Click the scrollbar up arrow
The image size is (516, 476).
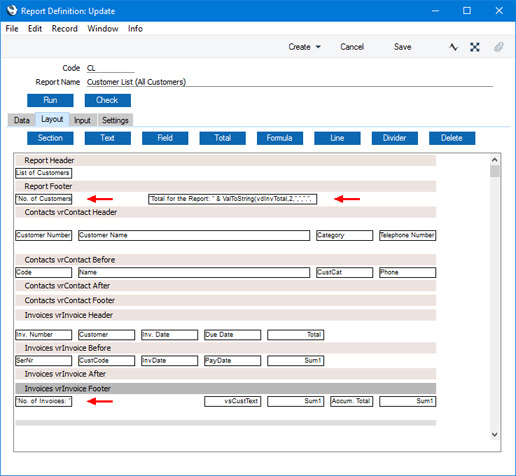[495, 160]
